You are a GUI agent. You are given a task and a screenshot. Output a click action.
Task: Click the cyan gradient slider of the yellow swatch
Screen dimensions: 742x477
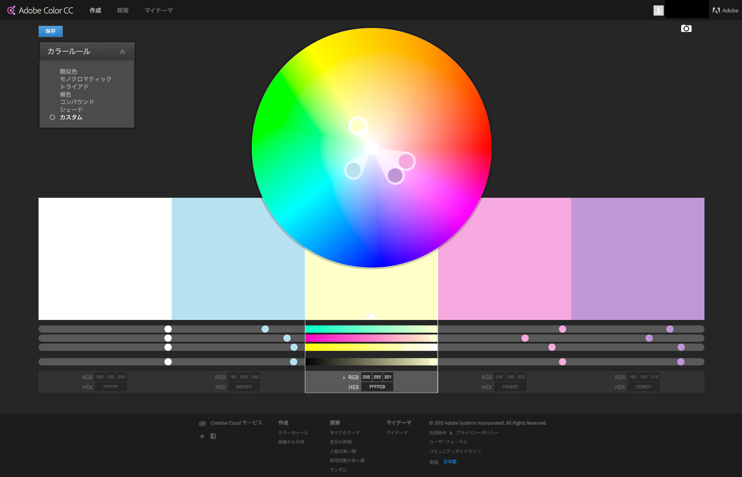371,329
